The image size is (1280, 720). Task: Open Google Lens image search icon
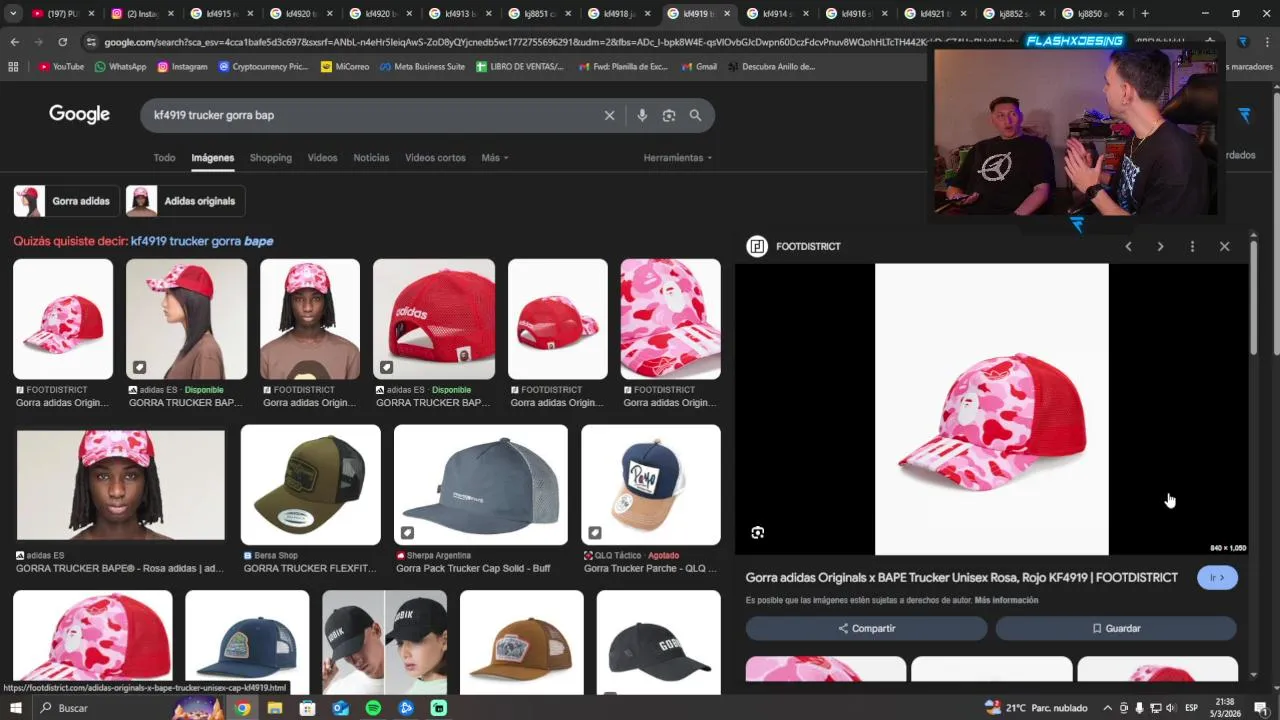(x=669, y=115)
